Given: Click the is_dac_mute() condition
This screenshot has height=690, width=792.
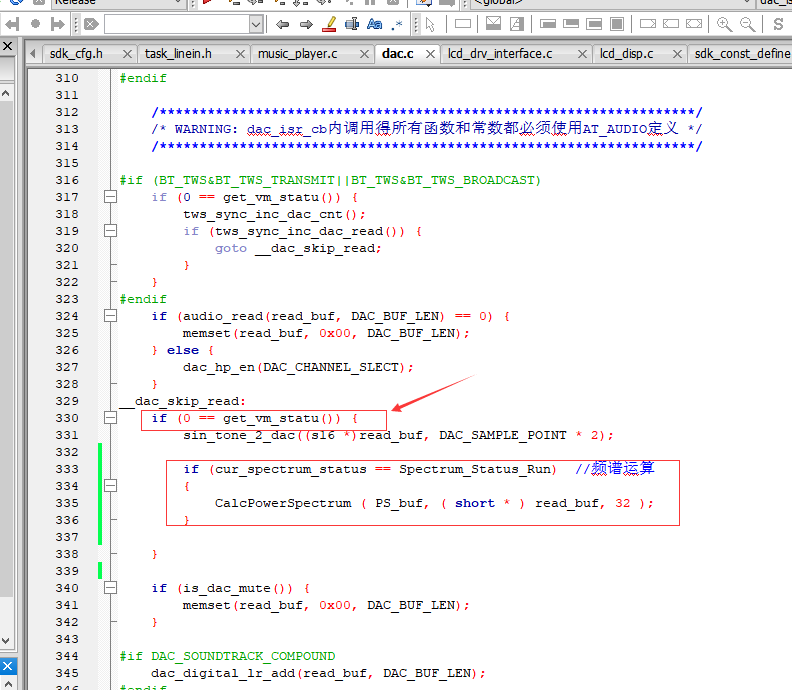Looking at the screenshot, I should (237, 588).
